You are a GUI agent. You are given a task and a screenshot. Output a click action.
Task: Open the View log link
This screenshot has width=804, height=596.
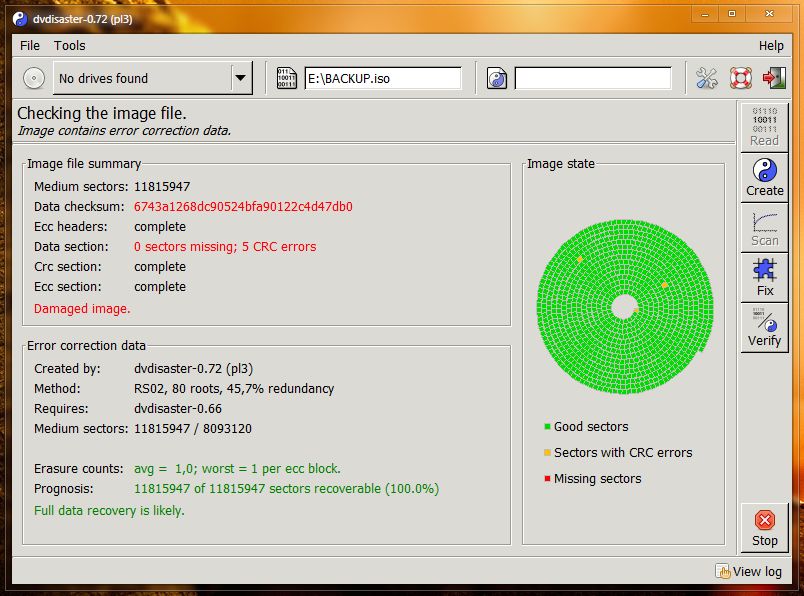click(x=749, y=571)
